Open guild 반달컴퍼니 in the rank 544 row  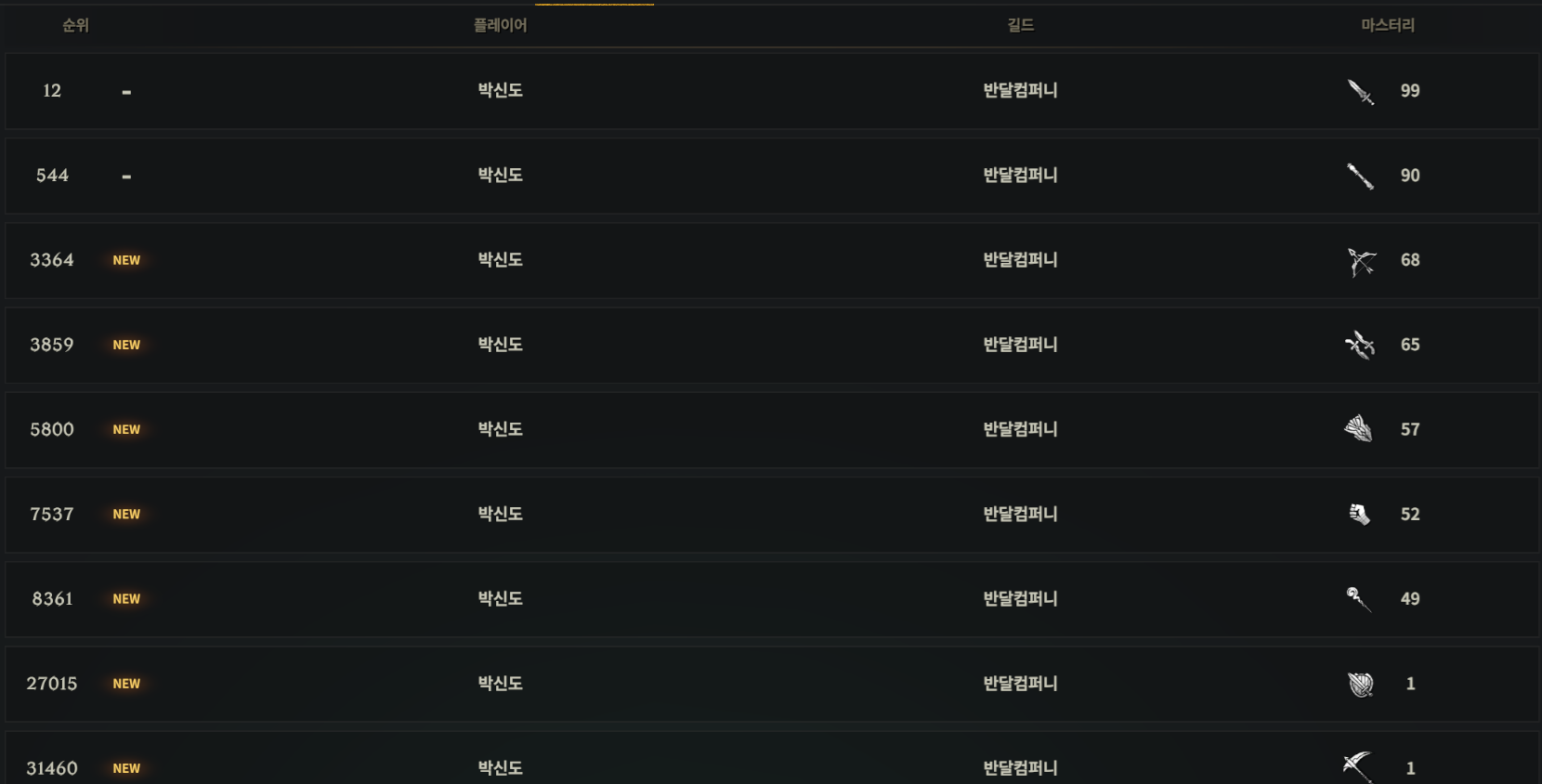[x=1020, y=176]
